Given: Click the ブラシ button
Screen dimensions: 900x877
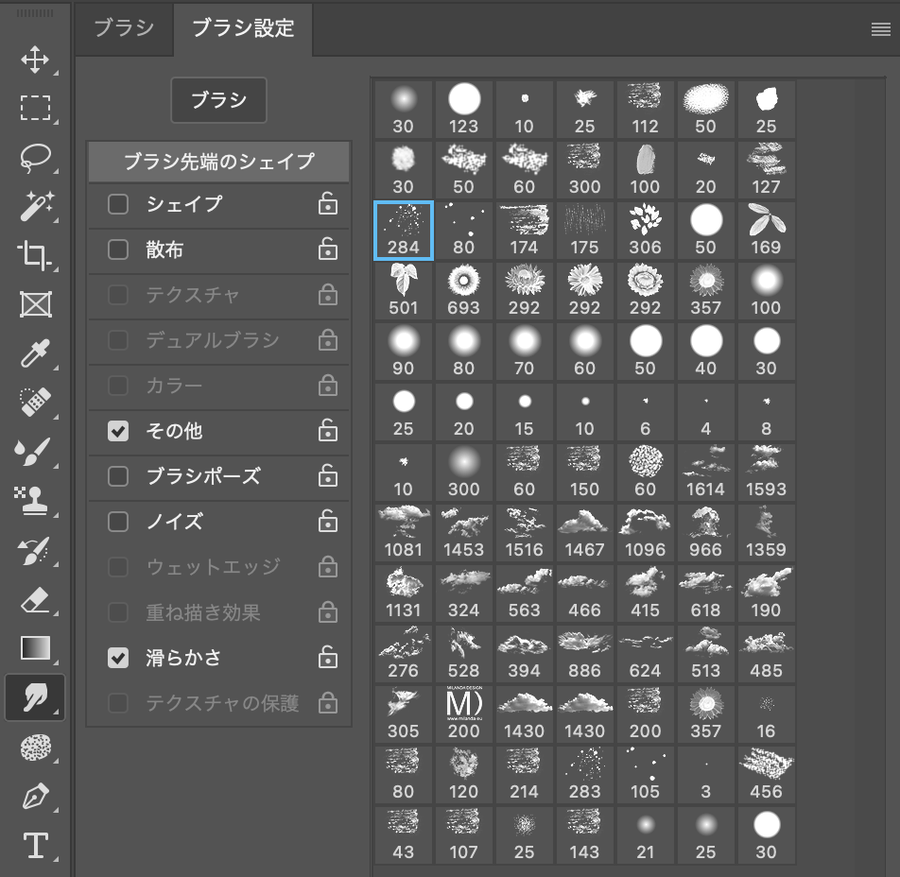Looking at the screenshot, I should [219, 100].
